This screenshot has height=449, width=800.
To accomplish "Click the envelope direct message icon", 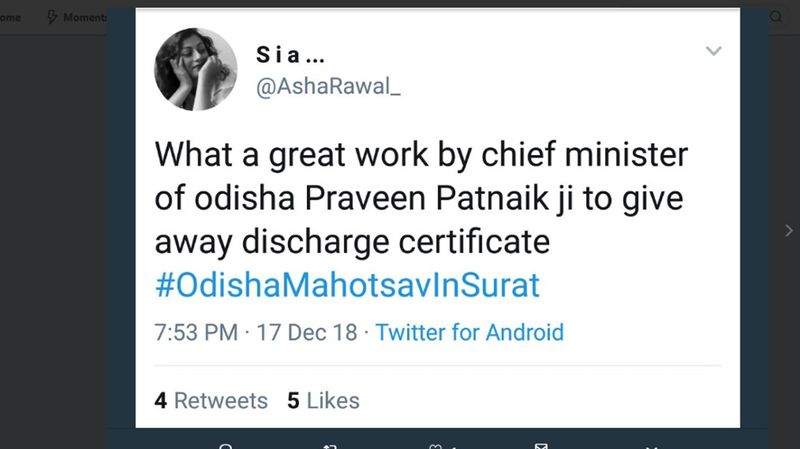I will tap(541, 446).
